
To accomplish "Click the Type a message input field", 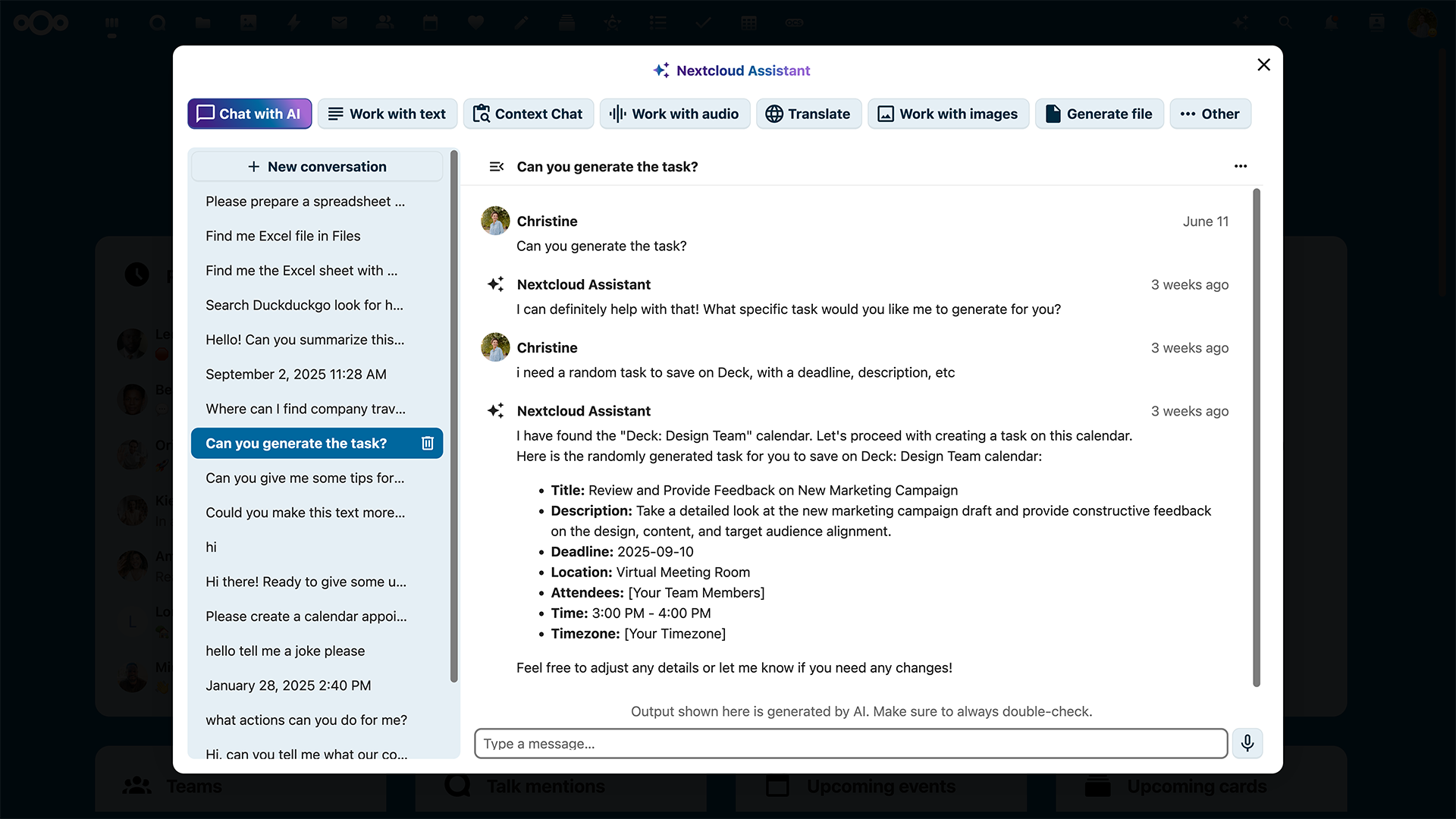I will (851, 743).
